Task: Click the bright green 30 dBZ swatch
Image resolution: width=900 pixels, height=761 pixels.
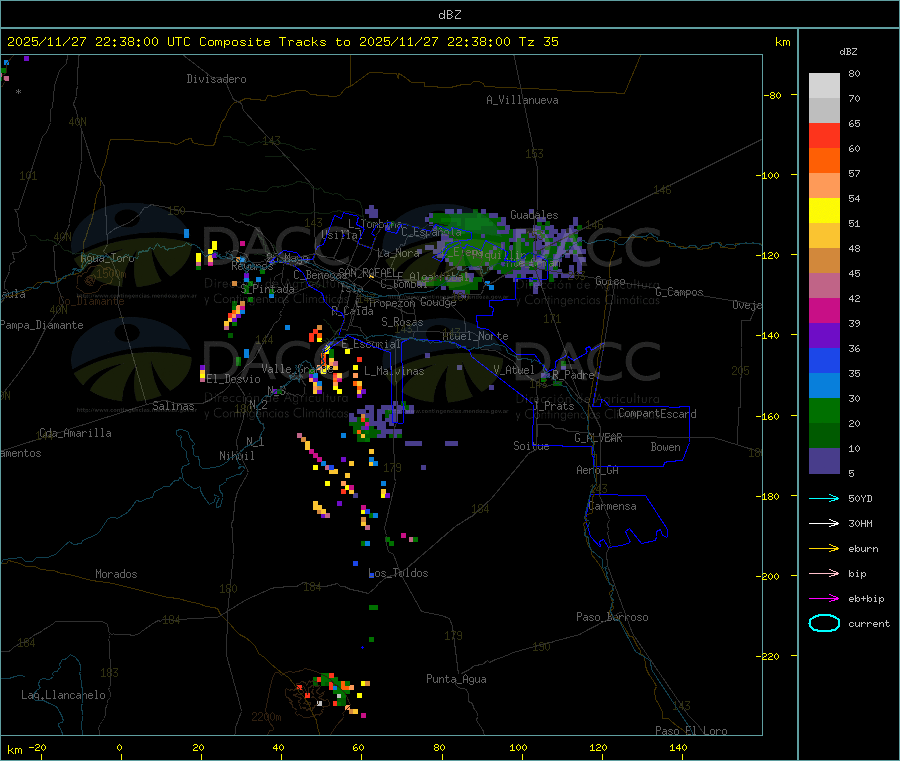Action: tap(824, 410)
